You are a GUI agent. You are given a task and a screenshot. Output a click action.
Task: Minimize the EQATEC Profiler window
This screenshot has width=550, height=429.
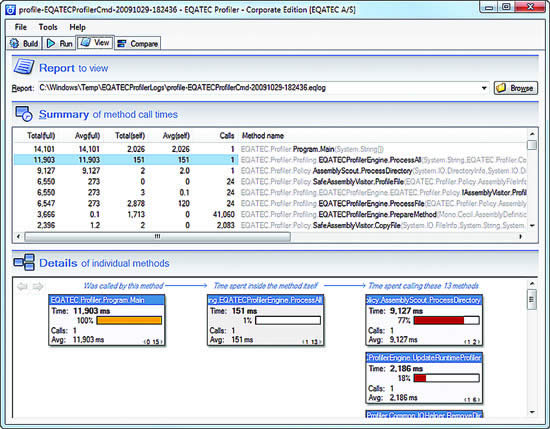489,7
